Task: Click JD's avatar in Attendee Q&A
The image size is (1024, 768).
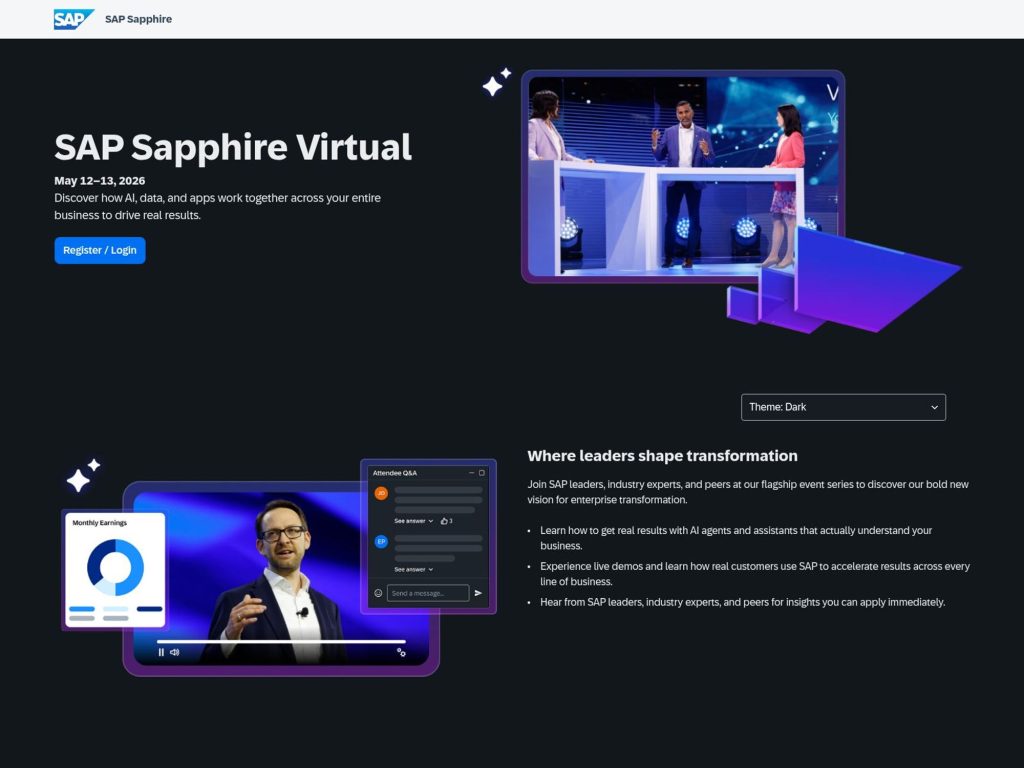Action: tap(380, 492)
